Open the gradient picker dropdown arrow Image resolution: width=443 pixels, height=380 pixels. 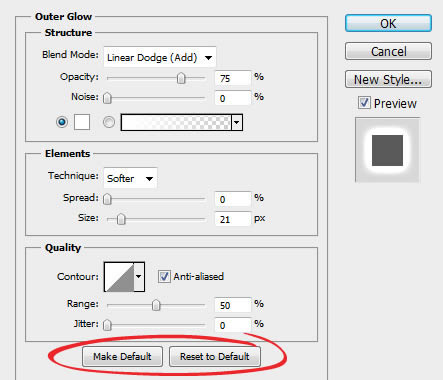pos(237,122)
